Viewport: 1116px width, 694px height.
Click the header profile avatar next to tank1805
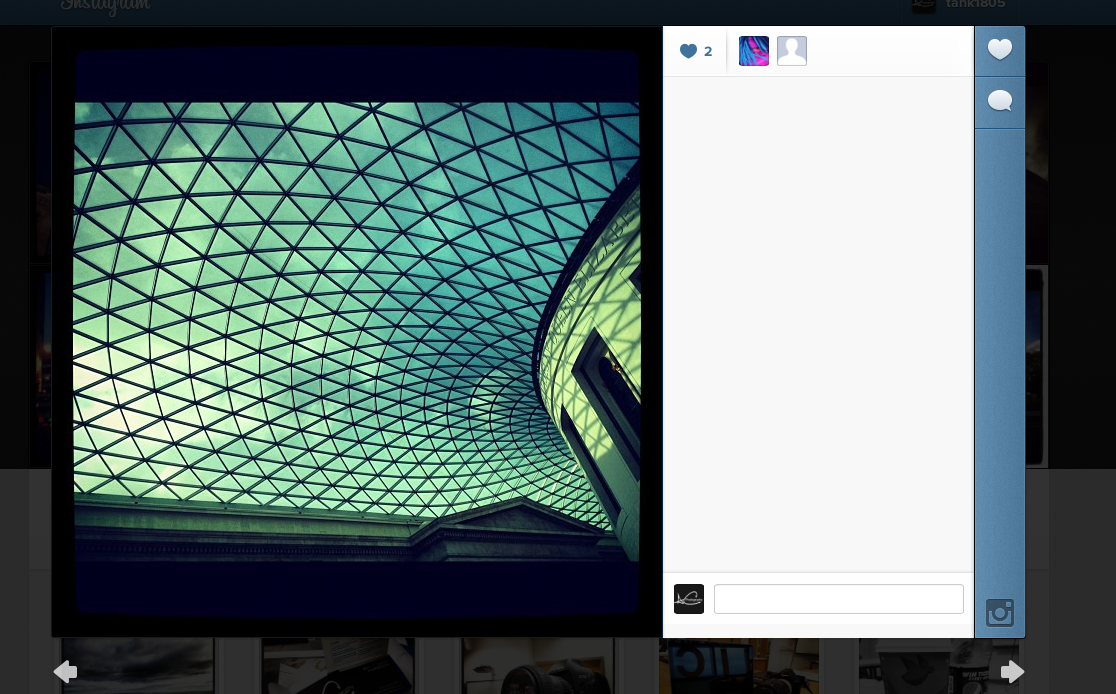pyautogui.click(x=924, y=6)
